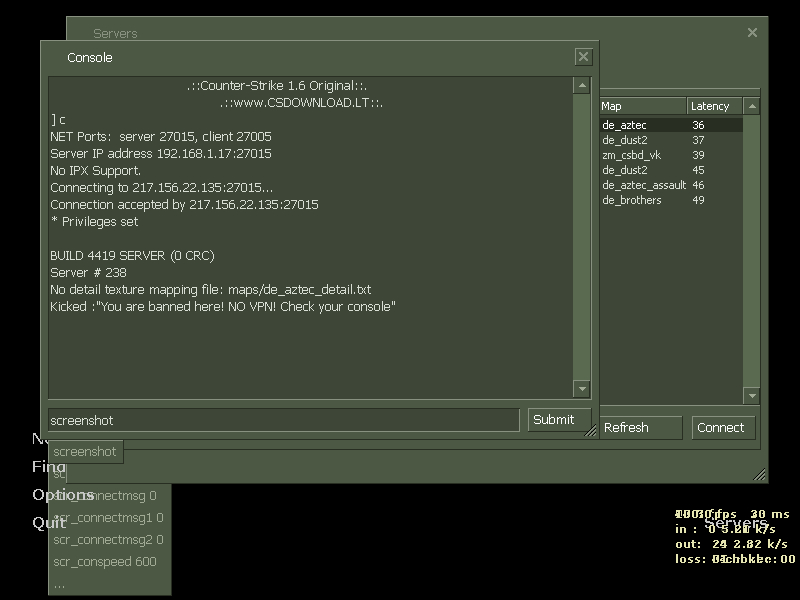The width and height of the screenshot is (800, 600).
Task: Choose scr_connectmsg1 0 suggestion
Action: click(108, 517)
